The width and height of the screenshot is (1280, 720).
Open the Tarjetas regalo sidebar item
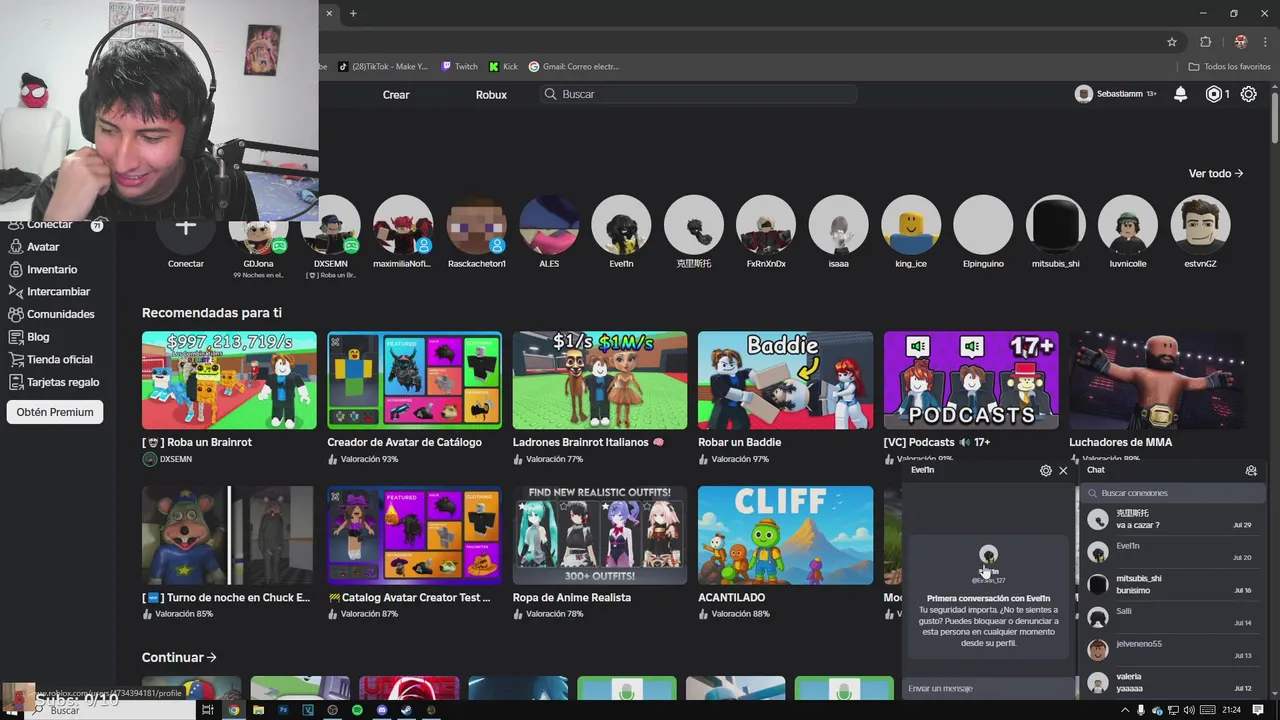coord(53,382)
